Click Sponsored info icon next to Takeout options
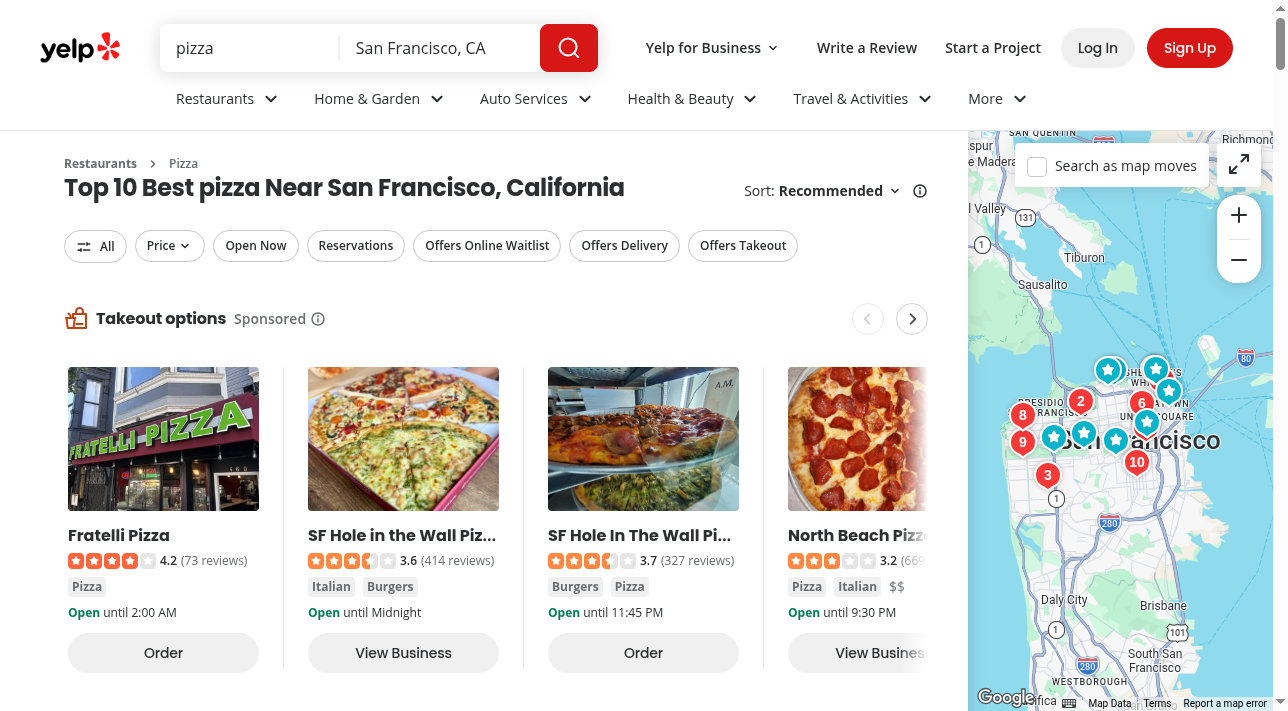This screenshot has width=1288, height=711. (x=318, y=319)
